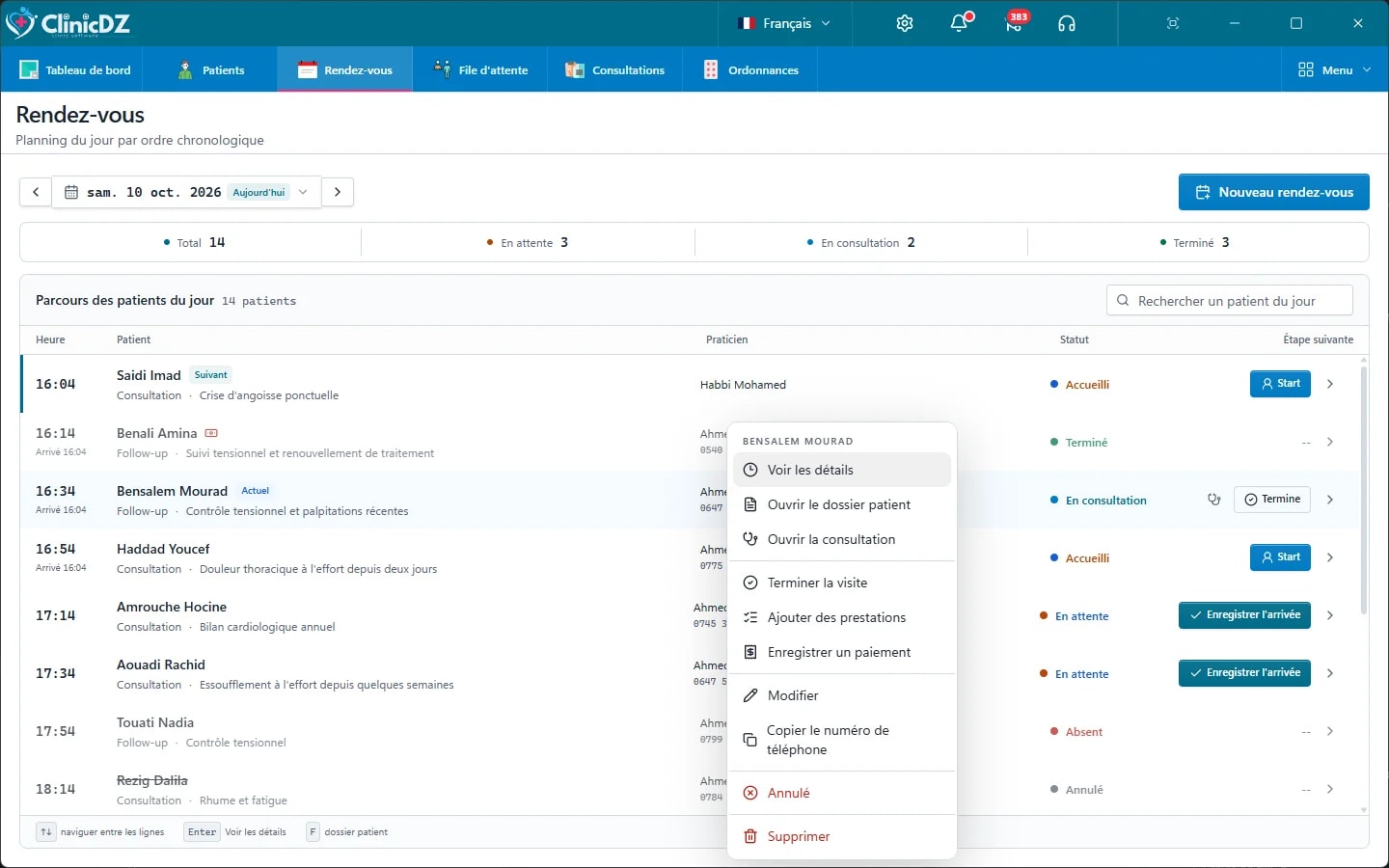Click the stethoscope icon in Bensalem Mourad's row
Screen dimensions: 1389x868
click(1214, 500)
